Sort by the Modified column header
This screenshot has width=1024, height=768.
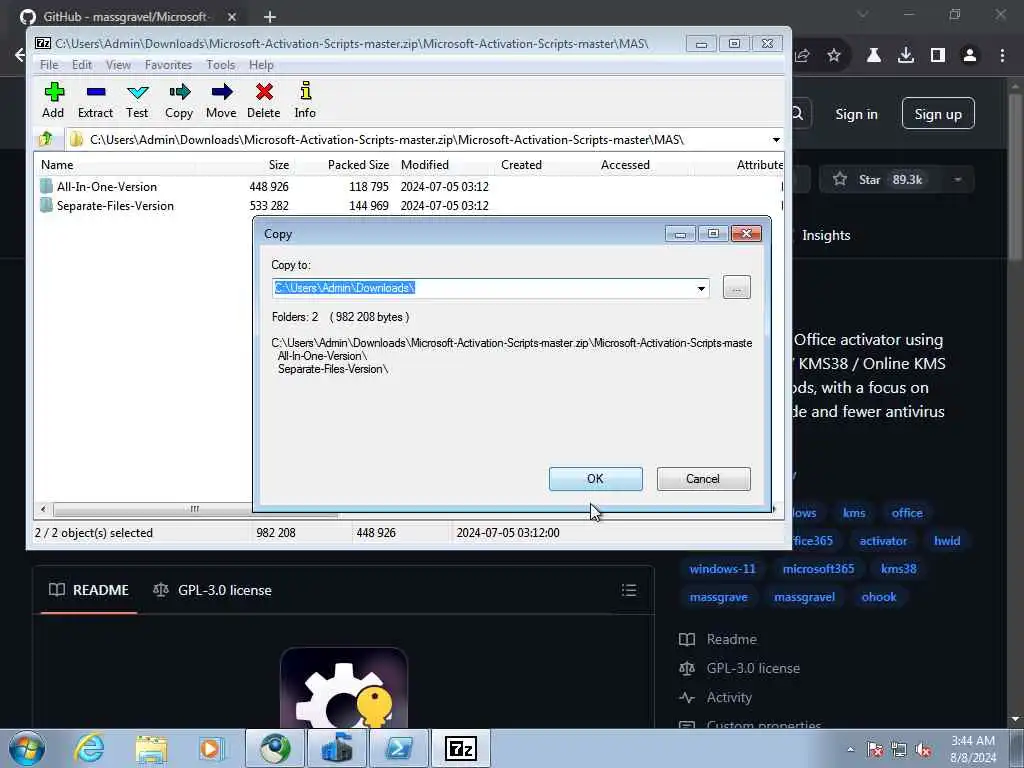(x=424, y=165)
